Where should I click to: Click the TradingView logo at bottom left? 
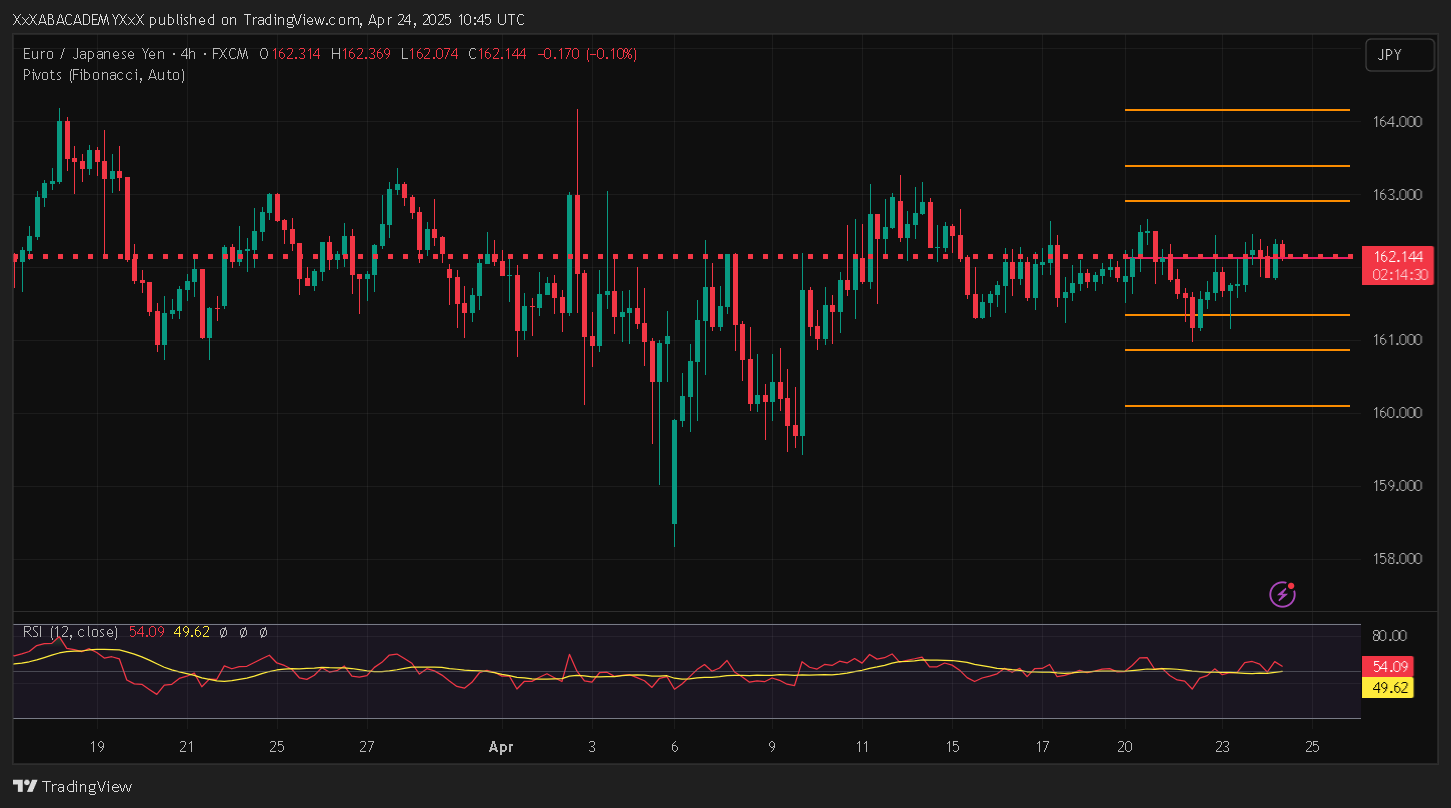coord(72,787)
